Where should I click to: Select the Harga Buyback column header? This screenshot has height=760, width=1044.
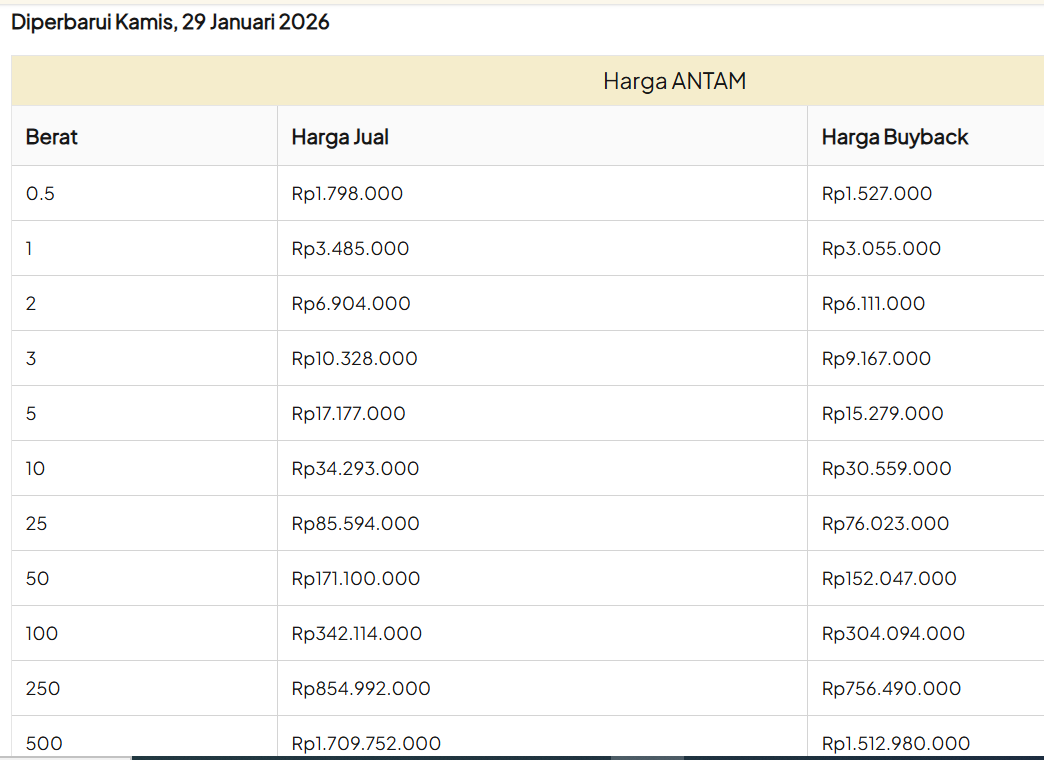click(895, 137)
